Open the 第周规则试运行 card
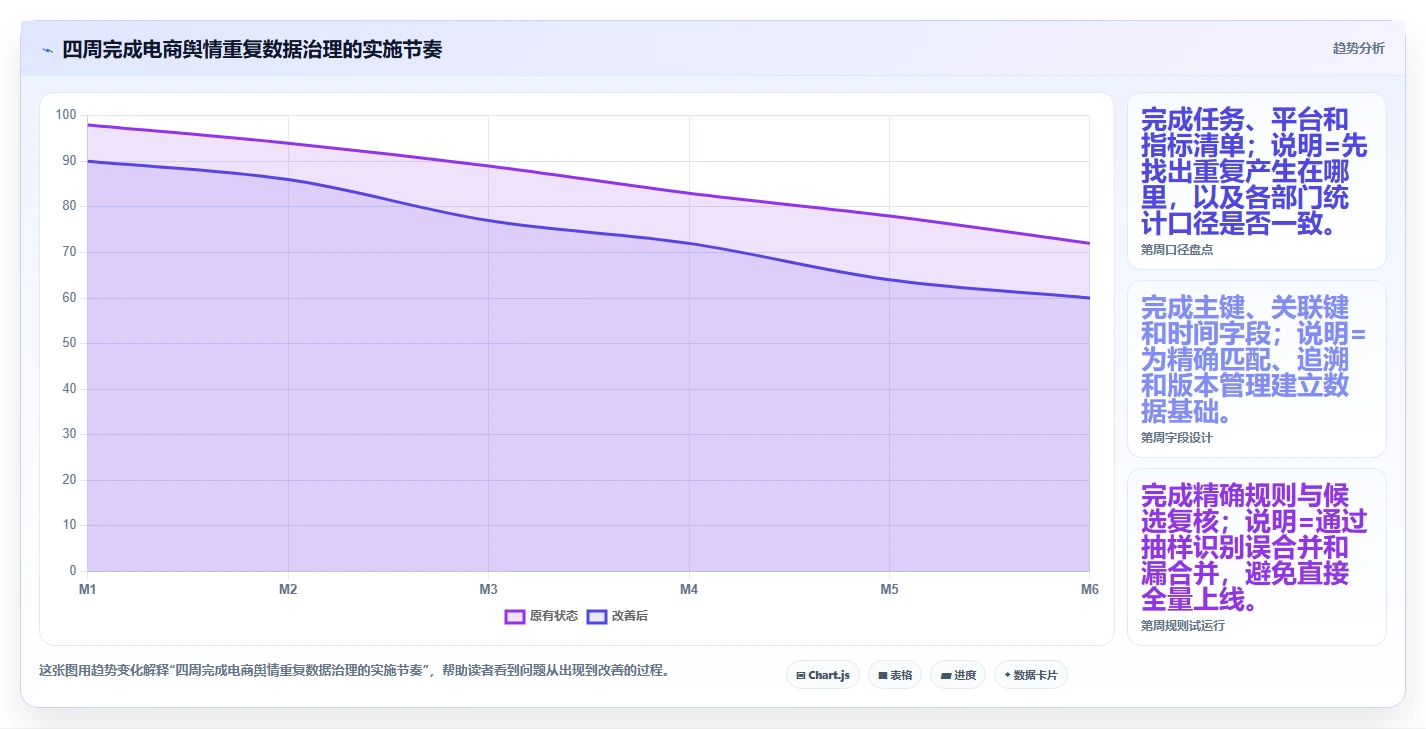Screen dimensions: 1426x729 1256,557
